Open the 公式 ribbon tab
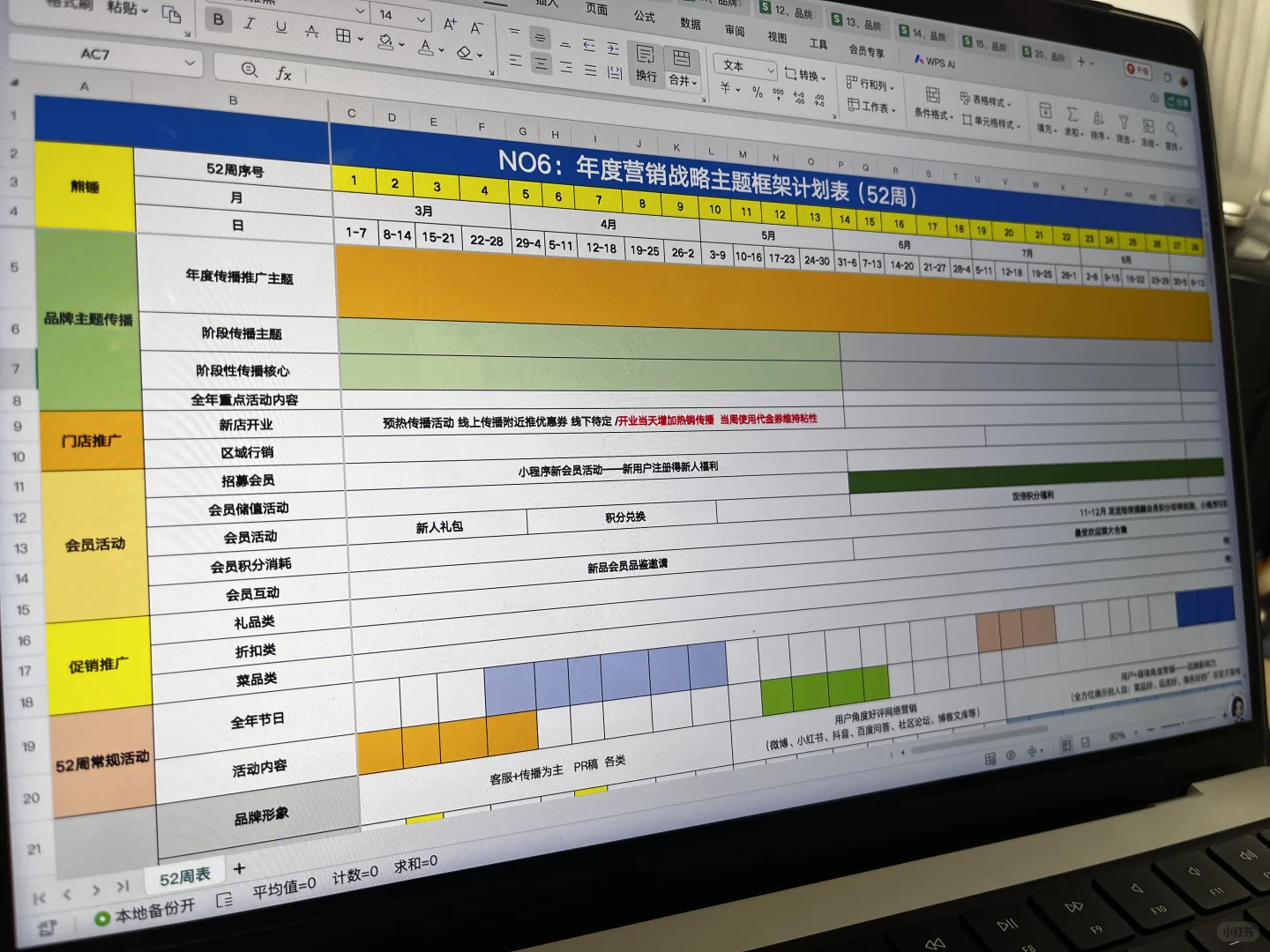 pos(645,16)
